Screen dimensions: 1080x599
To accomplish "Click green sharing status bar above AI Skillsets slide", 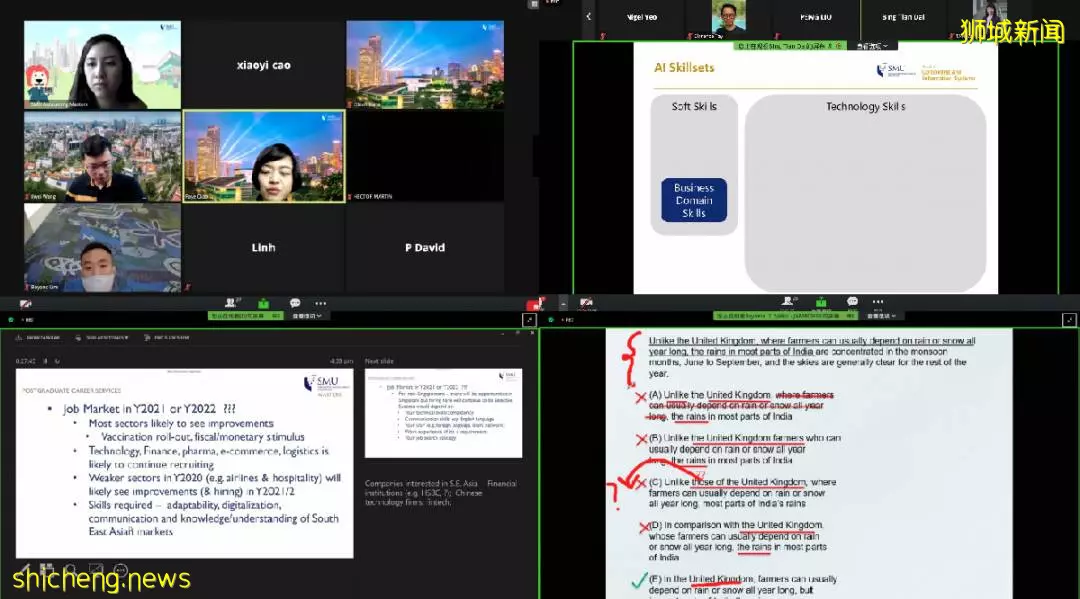I will (791, 46).
